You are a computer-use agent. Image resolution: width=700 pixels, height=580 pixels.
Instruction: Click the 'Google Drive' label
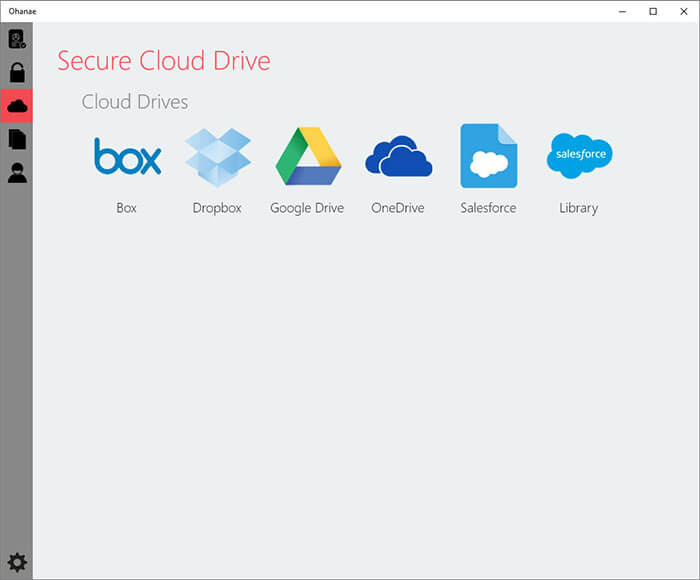tap(307, 208)
